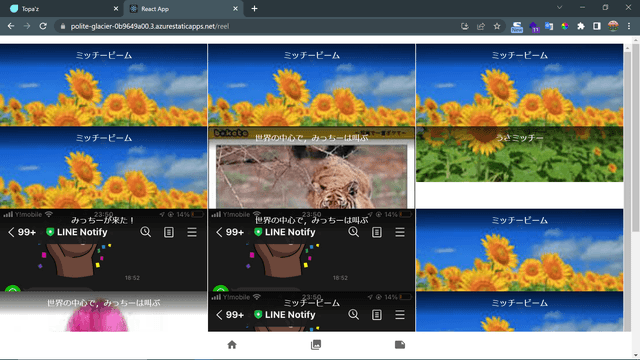Bookmark this page with the star icon
Image resolution: width=640 pixels, height=360 pixels.
[x=497, y=26]
